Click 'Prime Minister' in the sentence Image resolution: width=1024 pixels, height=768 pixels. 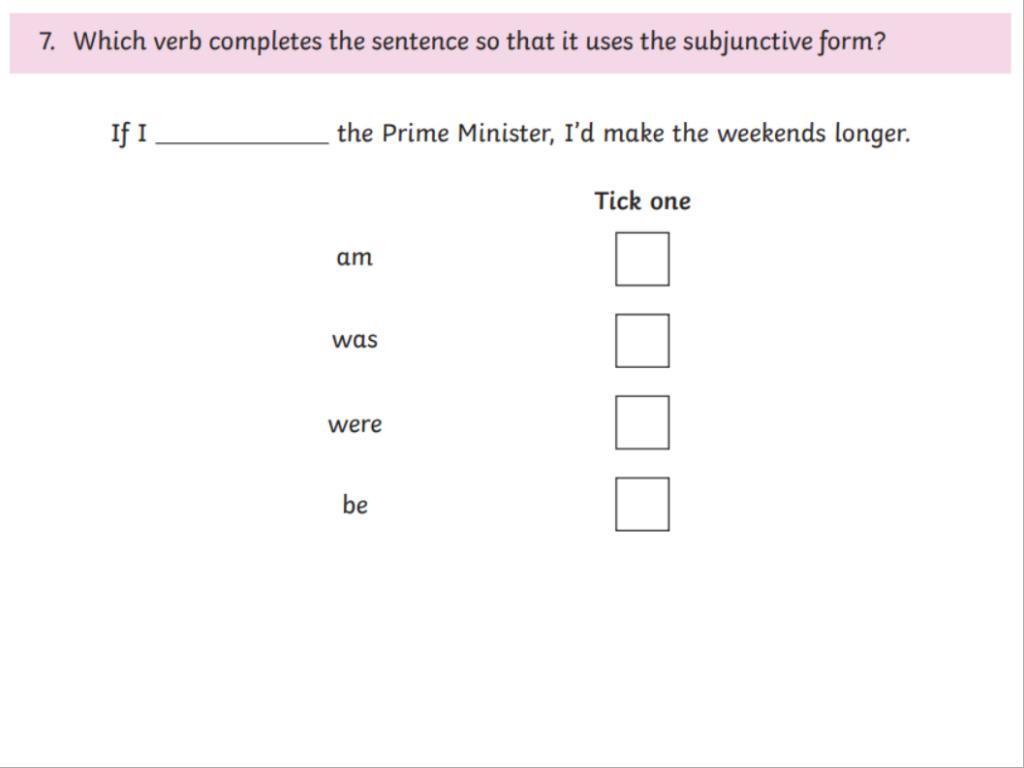[x=468, y=133]
